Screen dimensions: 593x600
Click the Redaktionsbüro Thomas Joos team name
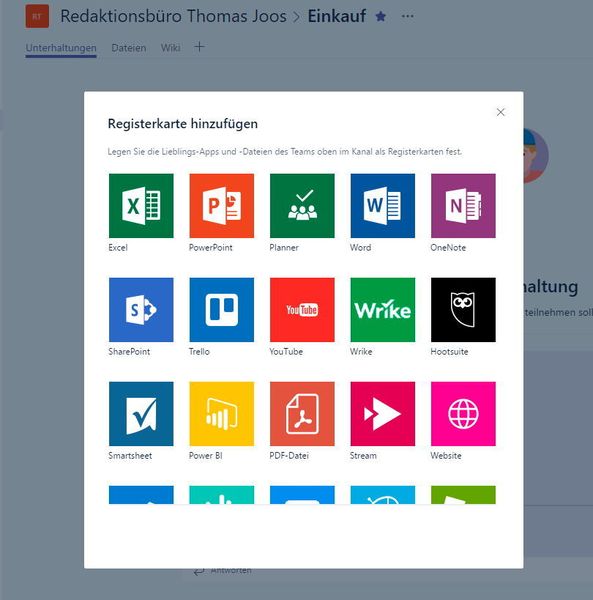click(173, 16)
